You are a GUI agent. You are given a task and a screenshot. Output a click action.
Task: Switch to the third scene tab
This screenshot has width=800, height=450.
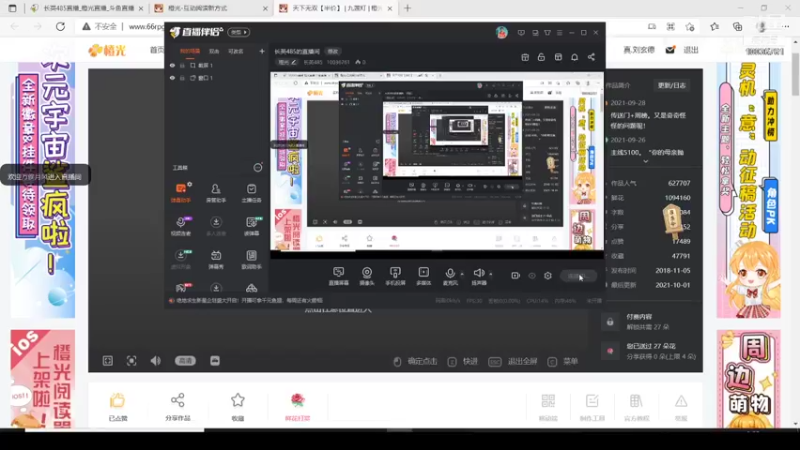pyautogui.click(x=236, y=51)
